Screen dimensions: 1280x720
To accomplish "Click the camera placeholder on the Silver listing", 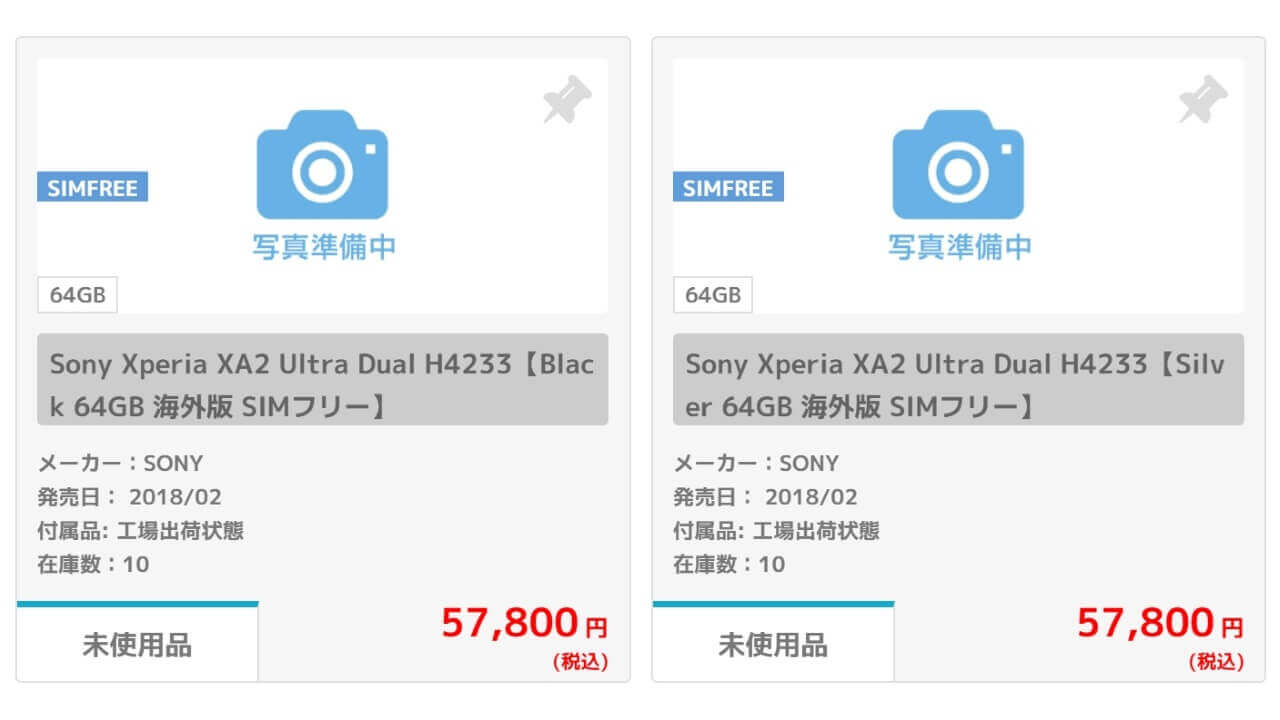I will tap(958, 164).
